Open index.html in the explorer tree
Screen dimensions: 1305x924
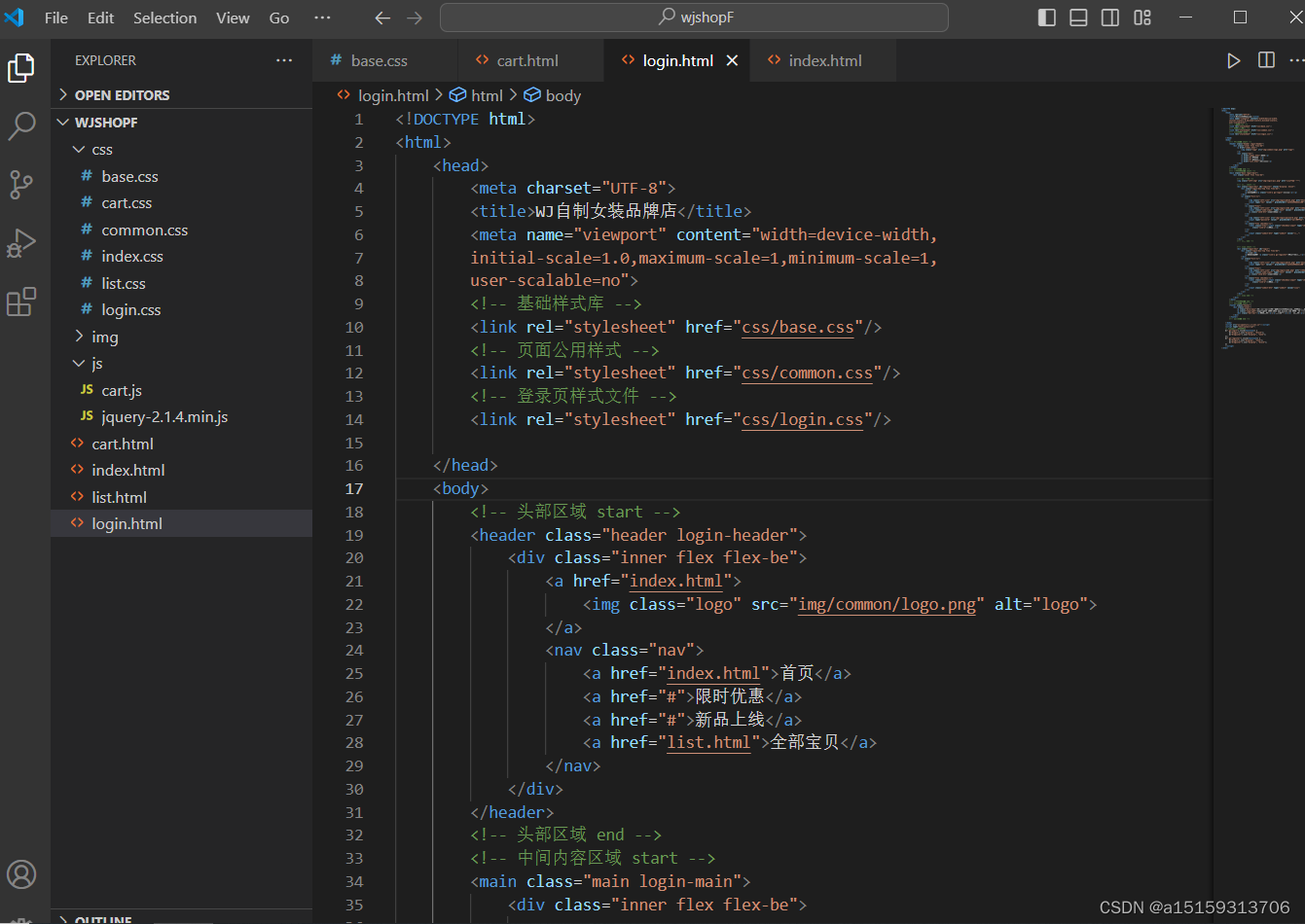[181, 470]
